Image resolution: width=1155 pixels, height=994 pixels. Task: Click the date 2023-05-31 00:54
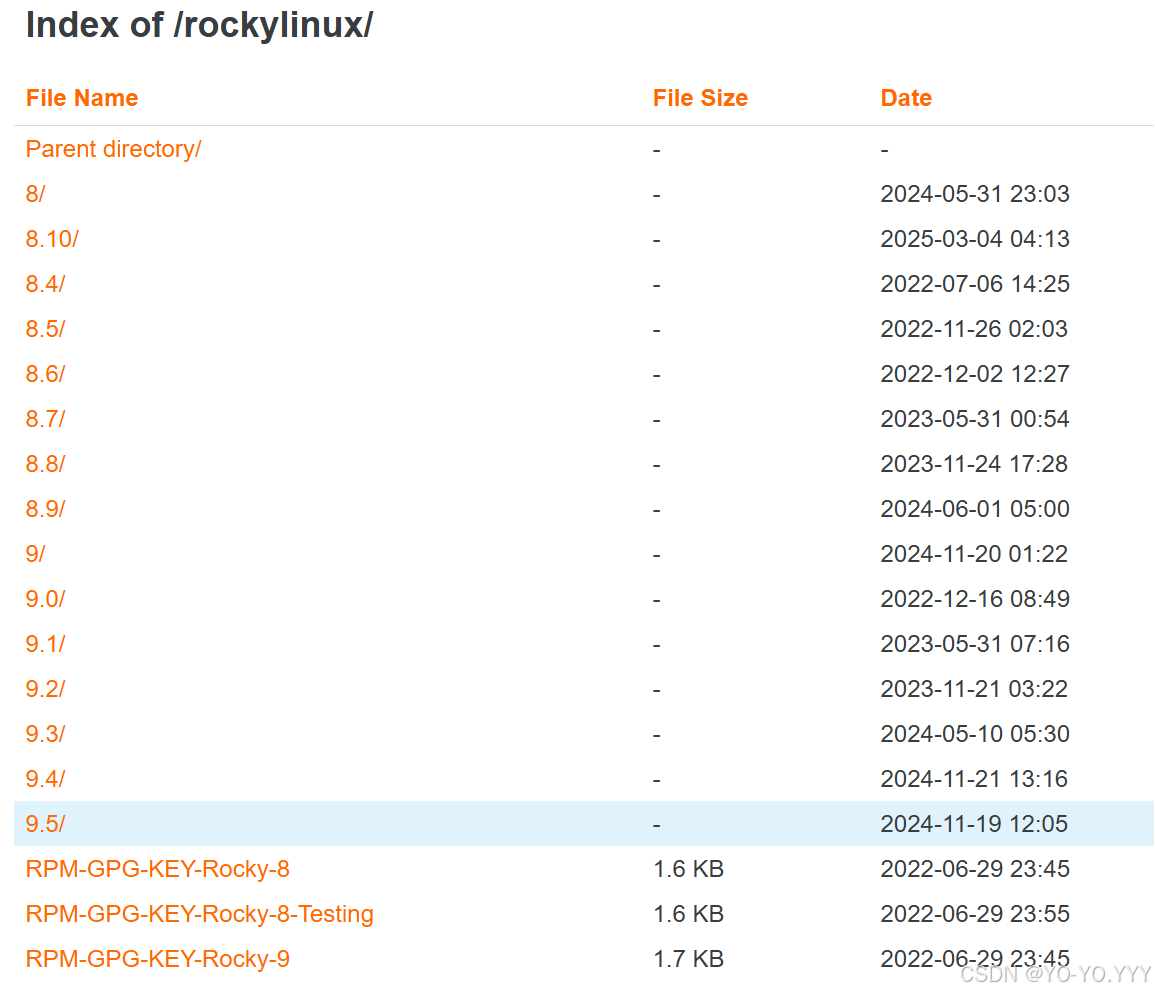click(x=975, y=419)
